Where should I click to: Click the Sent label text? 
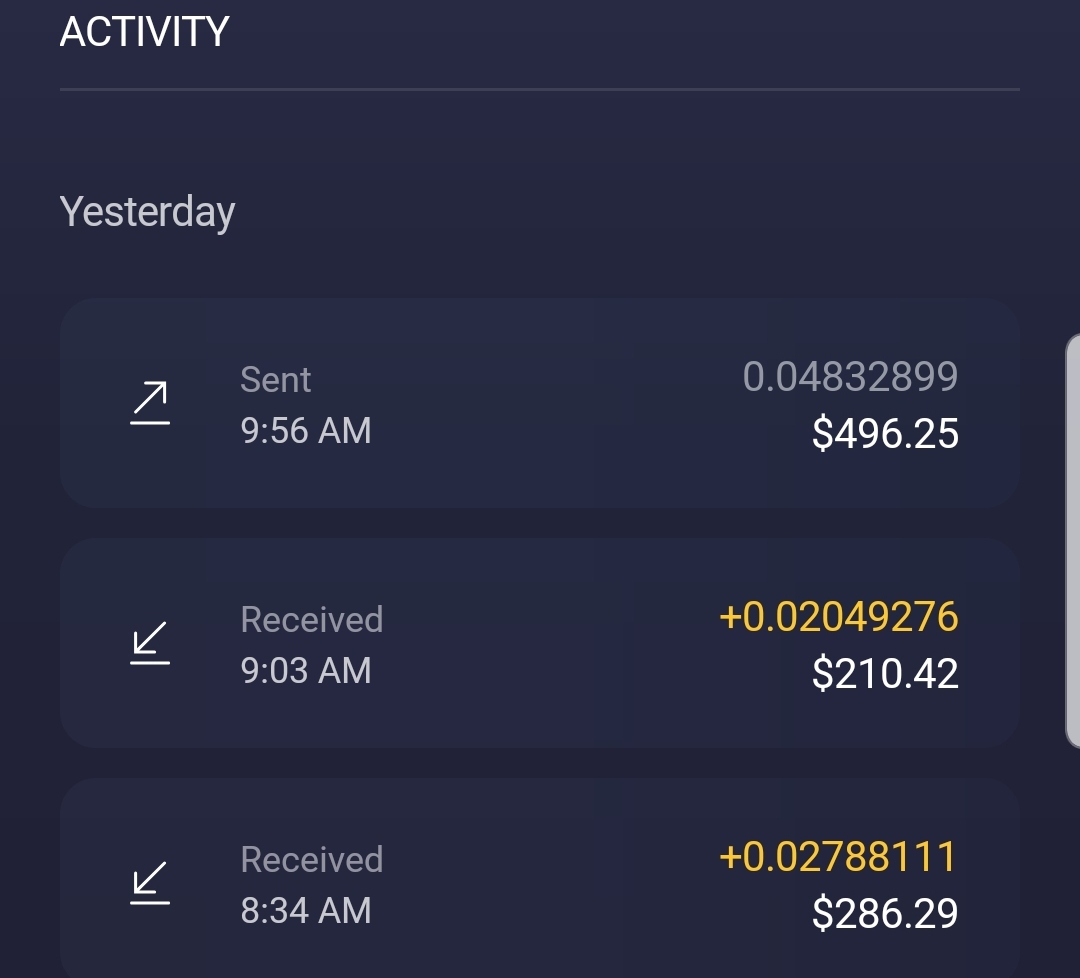[276, 380]
